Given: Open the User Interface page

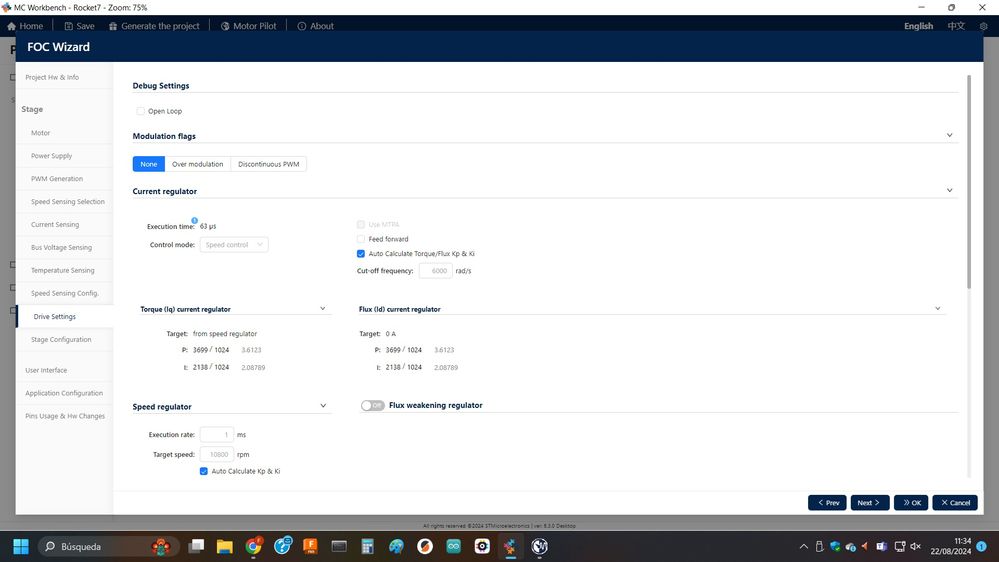Looking at the screenshot, I should [x=46, y=370].
